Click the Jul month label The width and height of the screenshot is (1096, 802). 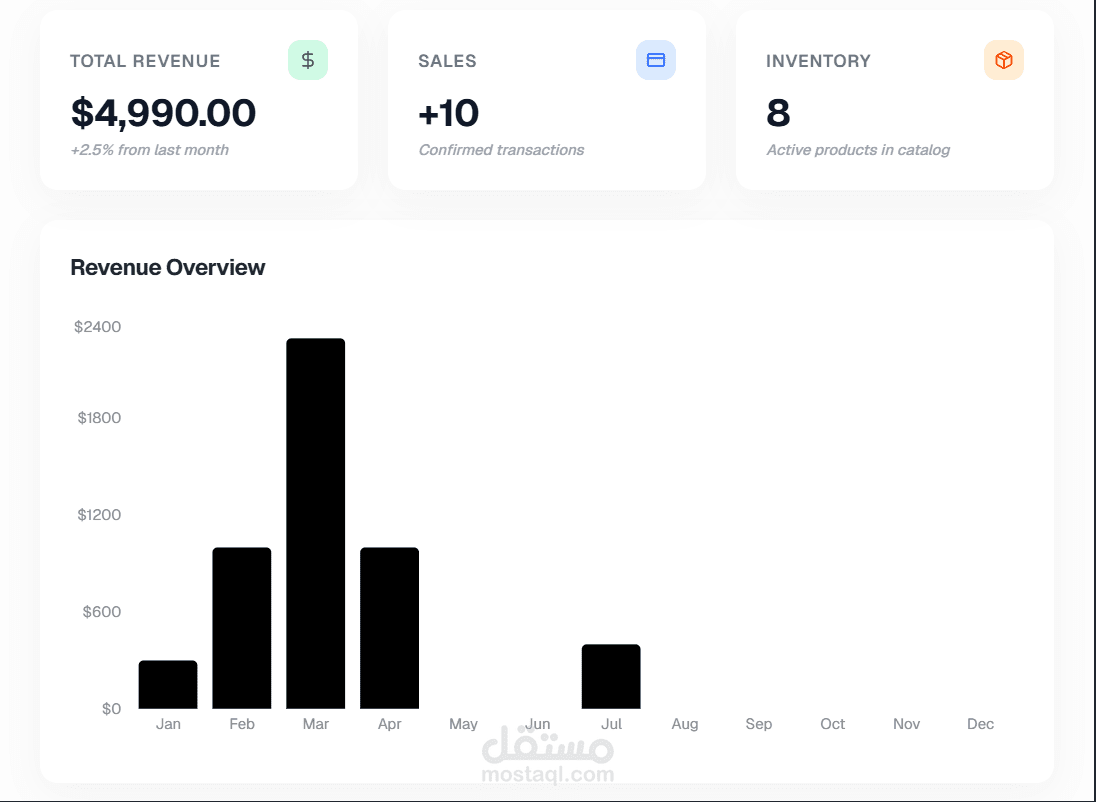click(x=611, y=724)
